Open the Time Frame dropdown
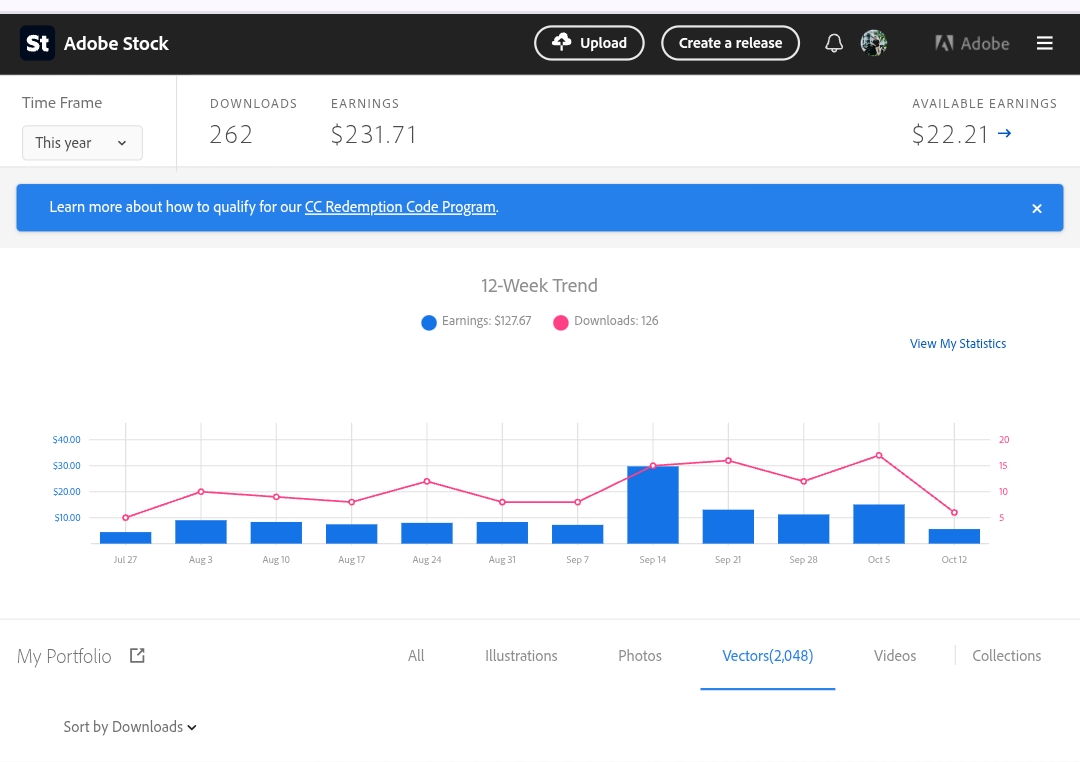Screen dimensions: 1080x762 tap(82, 143)
